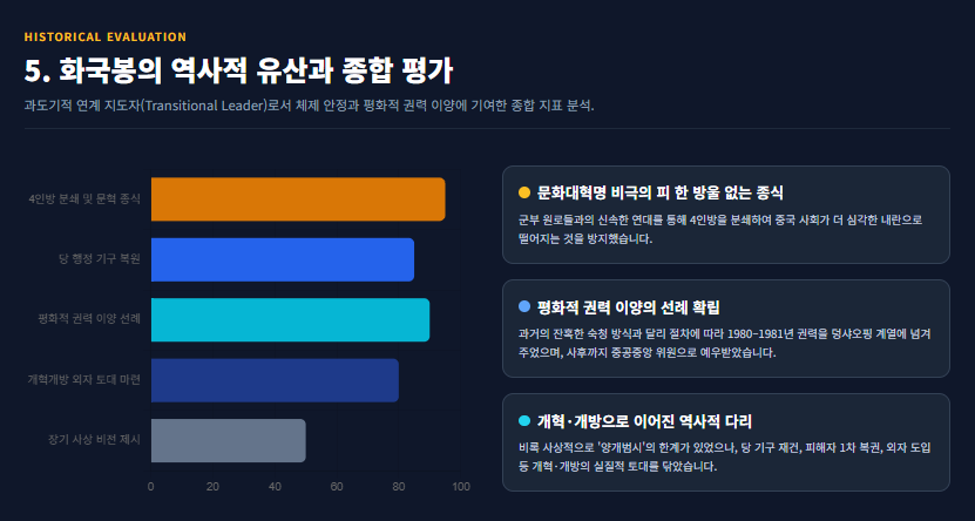The image size is (975, 521).
Task: Click the gray 장기 사상 비전 제시 bar
Action: (x=228, y=440)
